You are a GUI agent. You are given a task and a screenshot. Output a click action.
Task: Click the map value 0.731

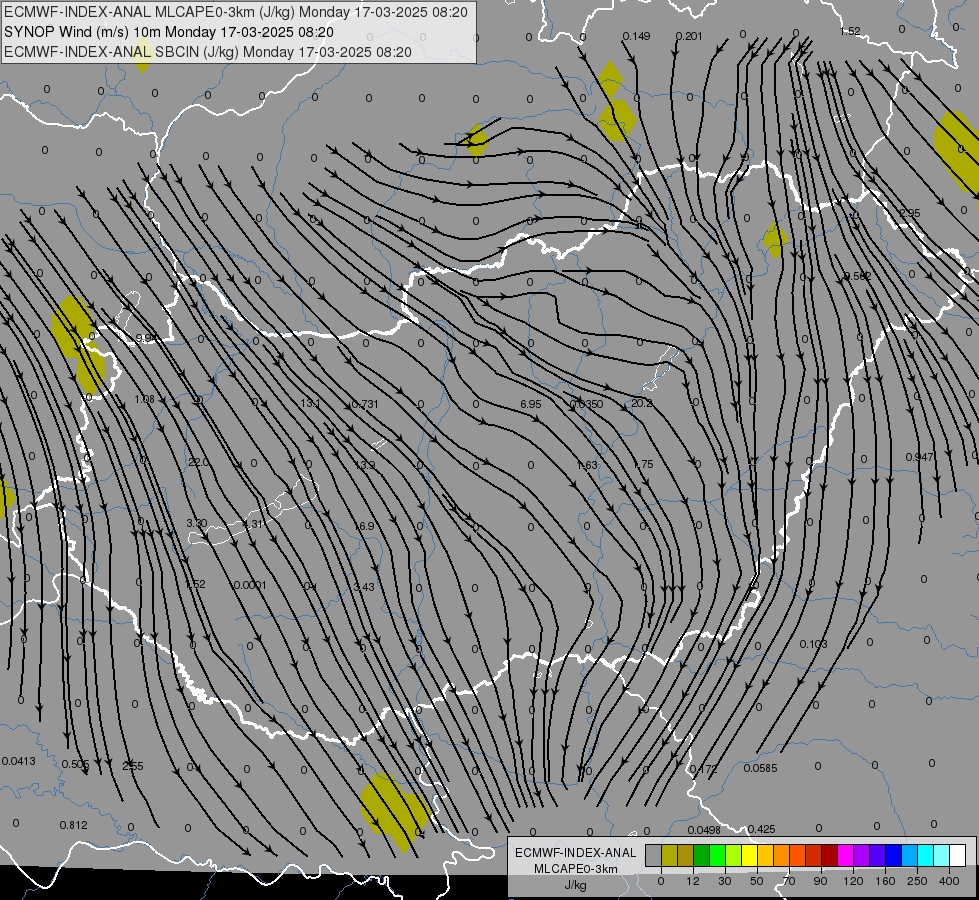[365, 404]
